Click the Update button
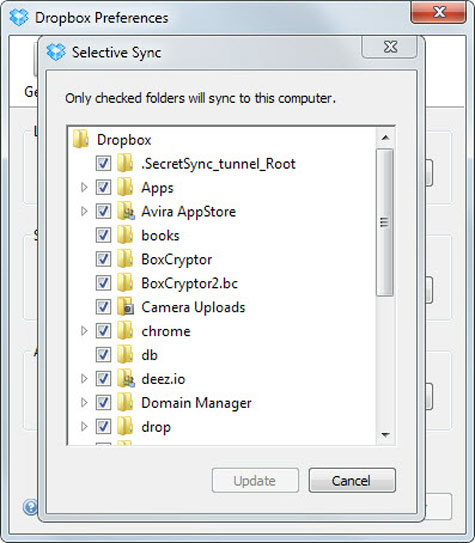This screenshot has height=543, width=475. pyautogui.click(x=255, y=480)
